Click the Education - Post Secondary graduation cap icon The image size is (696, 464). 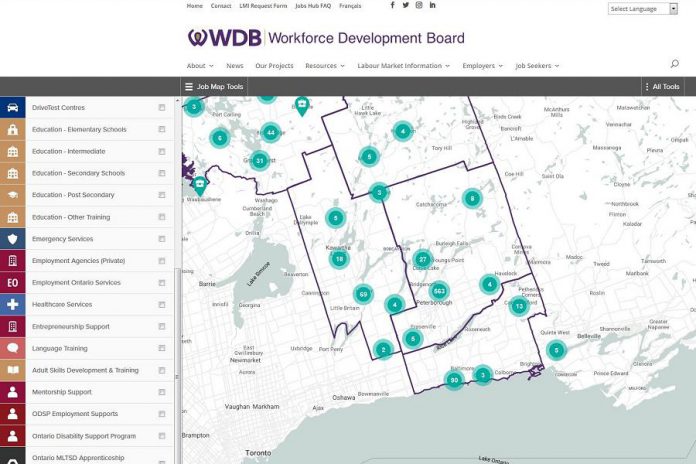[x=12, y=195]
